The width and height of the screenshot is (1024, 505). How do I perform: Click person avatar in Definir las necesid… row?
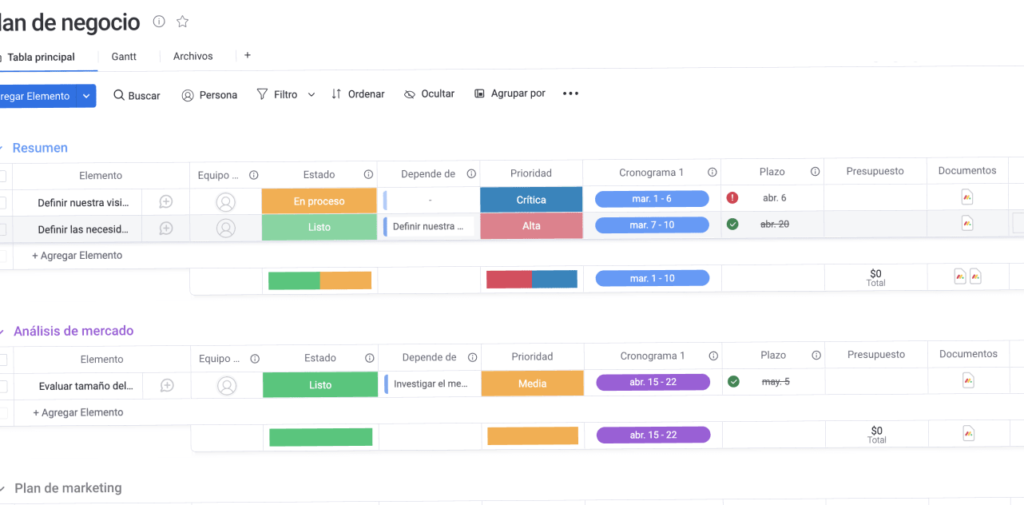click(226, 228)
